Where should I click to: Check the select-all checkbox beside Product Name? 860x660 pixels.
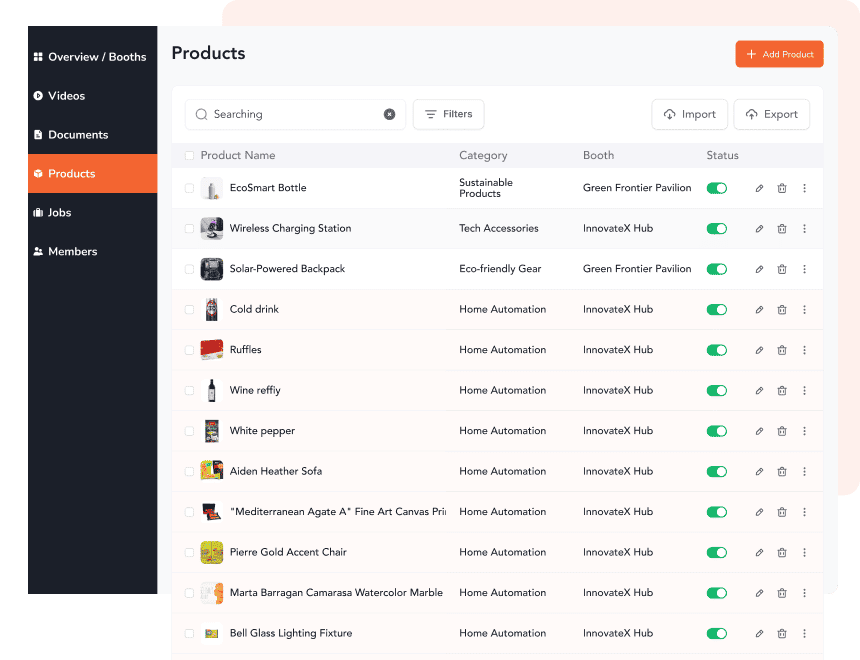coord(190,156)
